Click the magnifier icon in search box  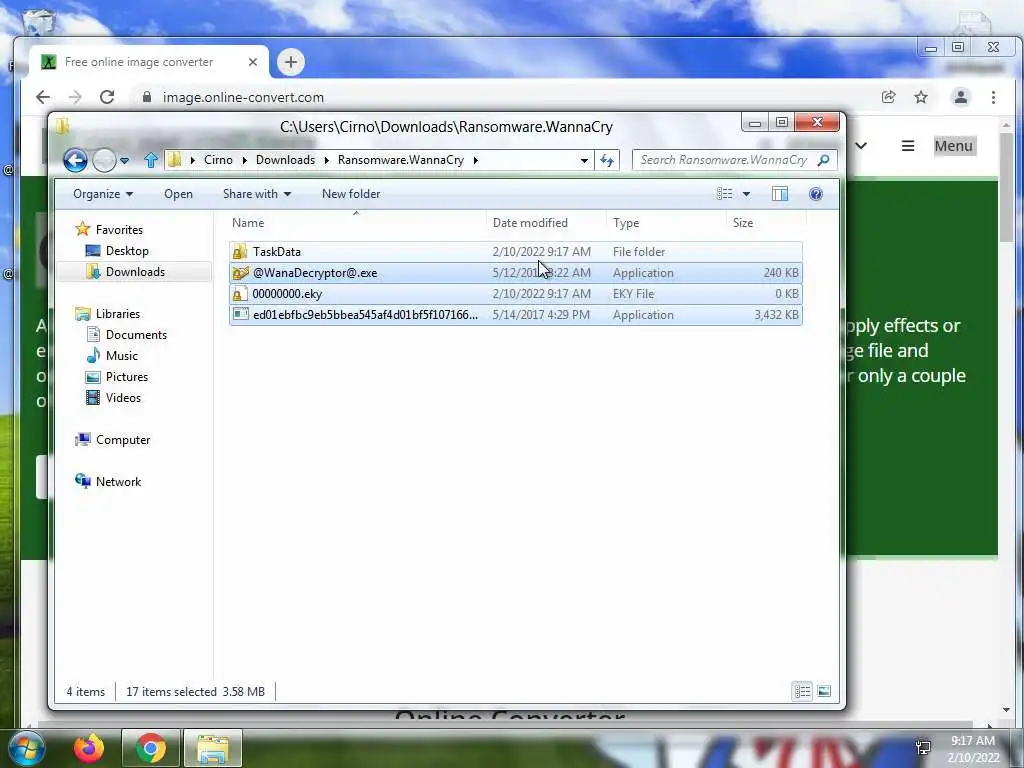[824, 160]
